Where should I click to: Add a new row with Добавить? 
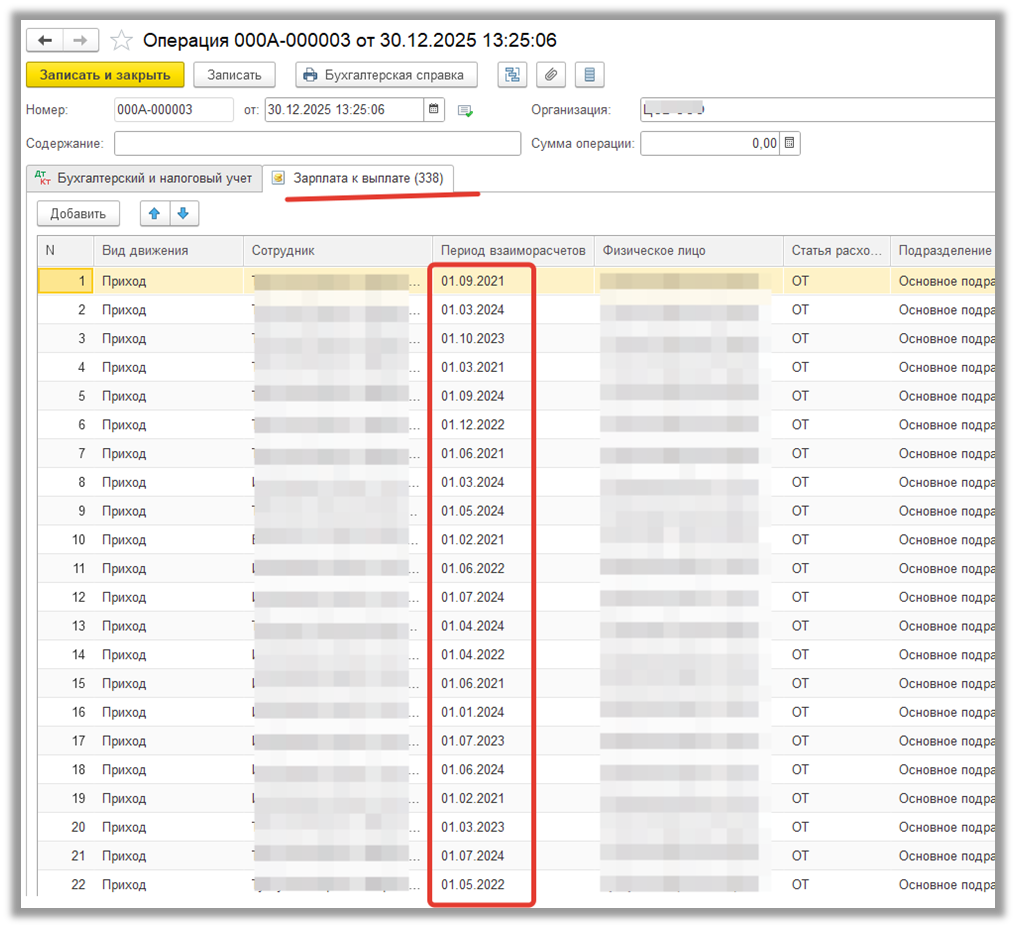78,213
